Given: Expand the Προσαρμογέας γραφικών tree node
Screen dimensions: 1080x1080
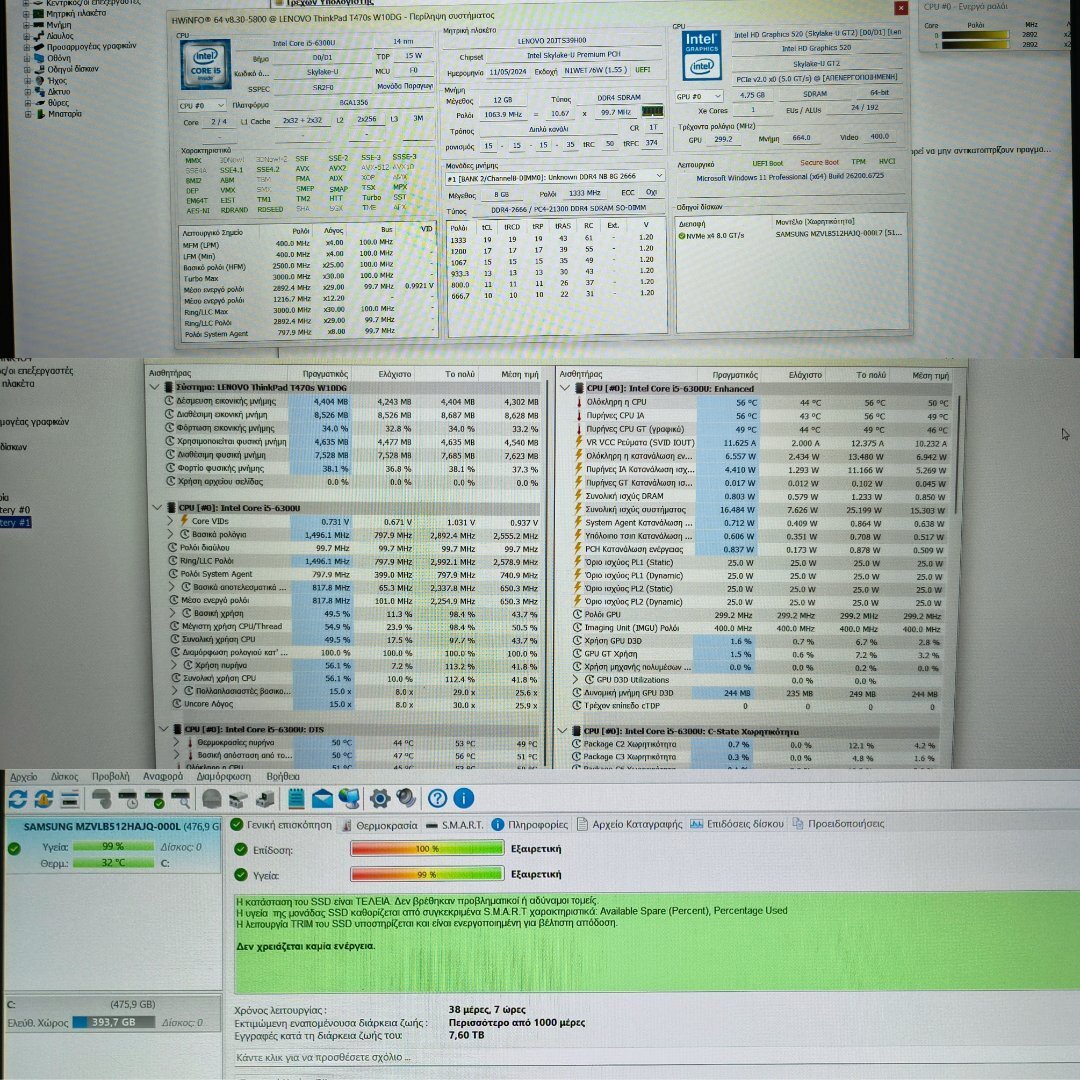Looking at the screenshot, I should (x=27, y=47).
